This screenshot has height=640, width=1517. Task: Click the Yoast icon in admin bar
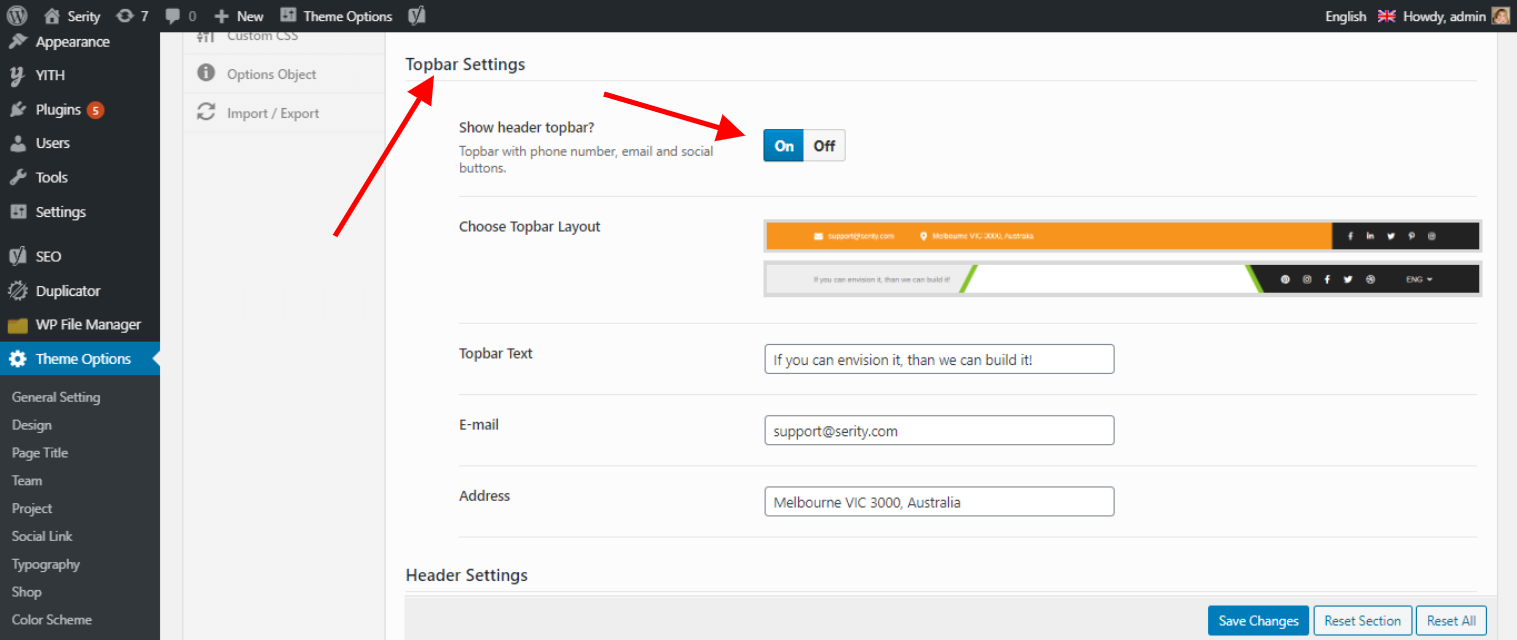coord(415,16)
